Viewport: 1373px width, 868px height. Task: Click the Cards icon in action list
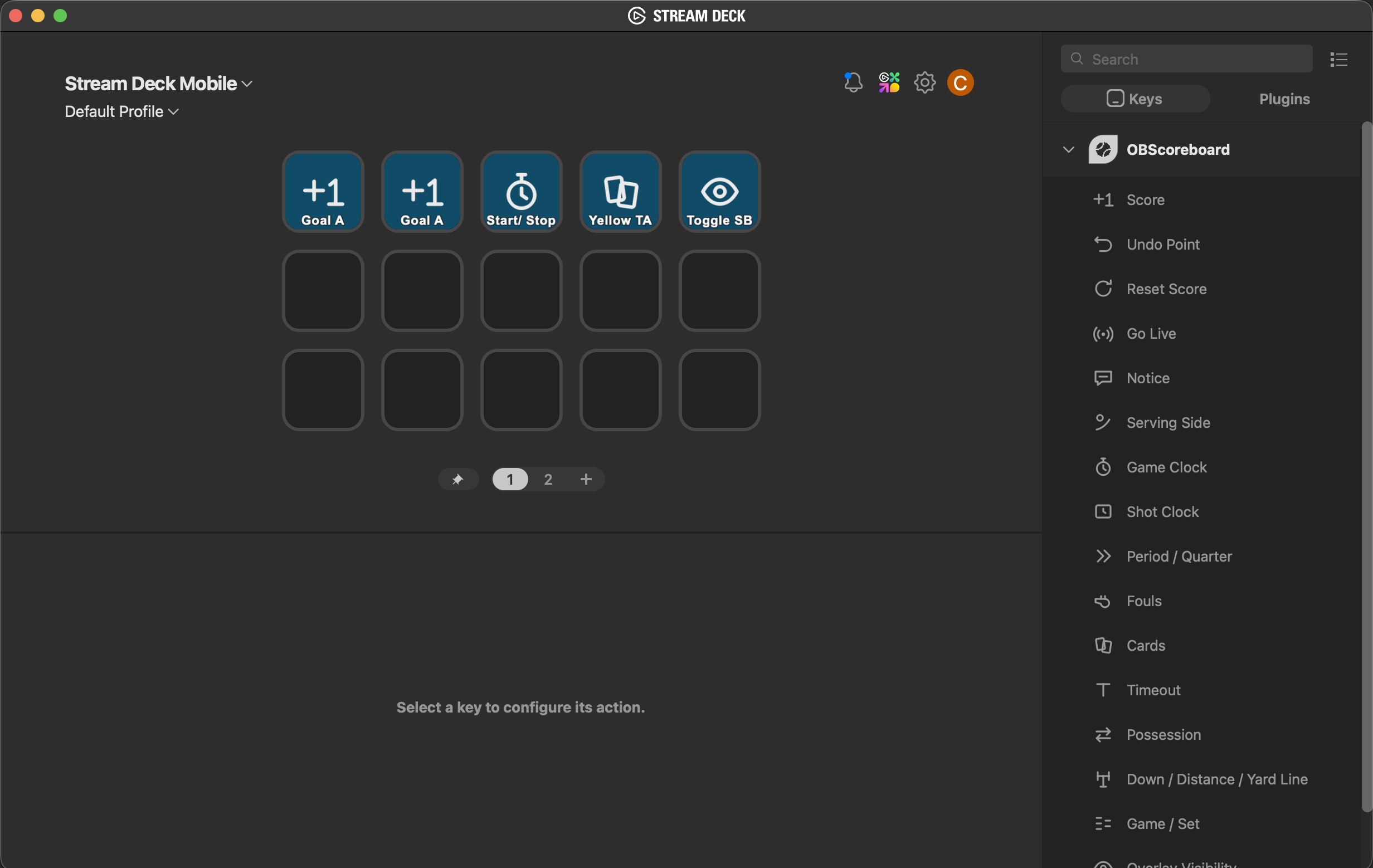click(x=1103, y=646)
